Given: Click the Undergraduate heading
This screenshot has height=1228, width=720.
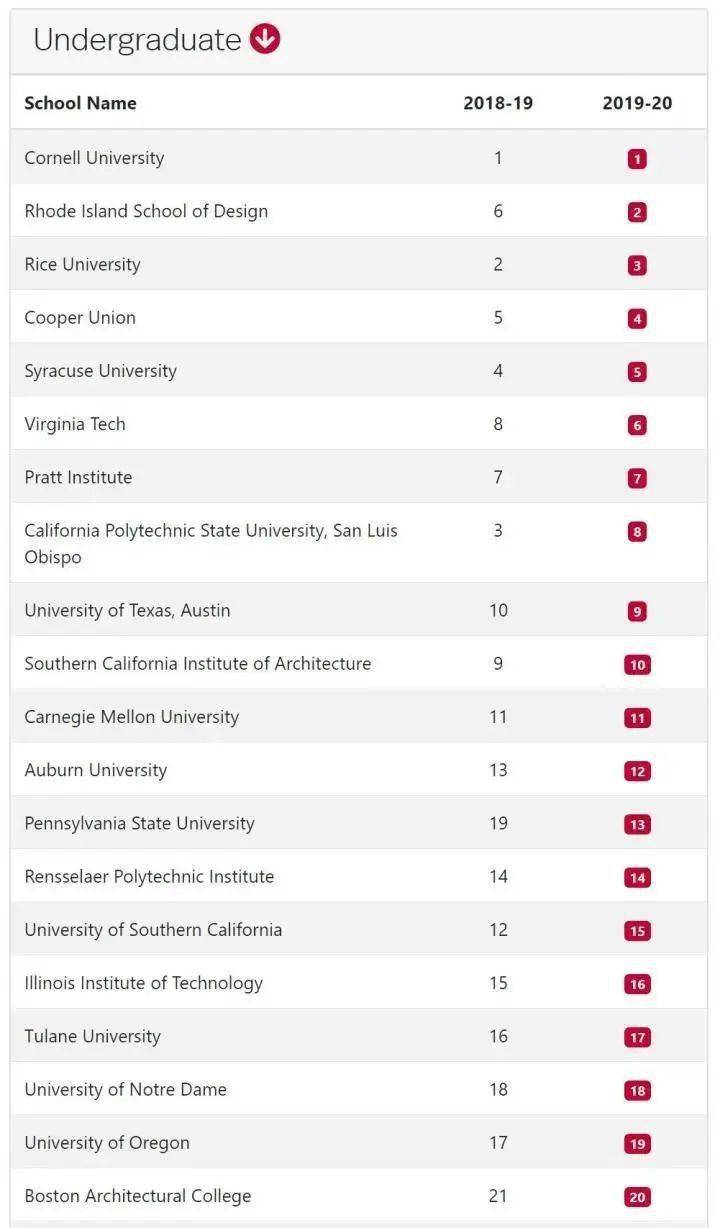Looking at the screenshot, I should pyautogui.click(x=137, y=40).
